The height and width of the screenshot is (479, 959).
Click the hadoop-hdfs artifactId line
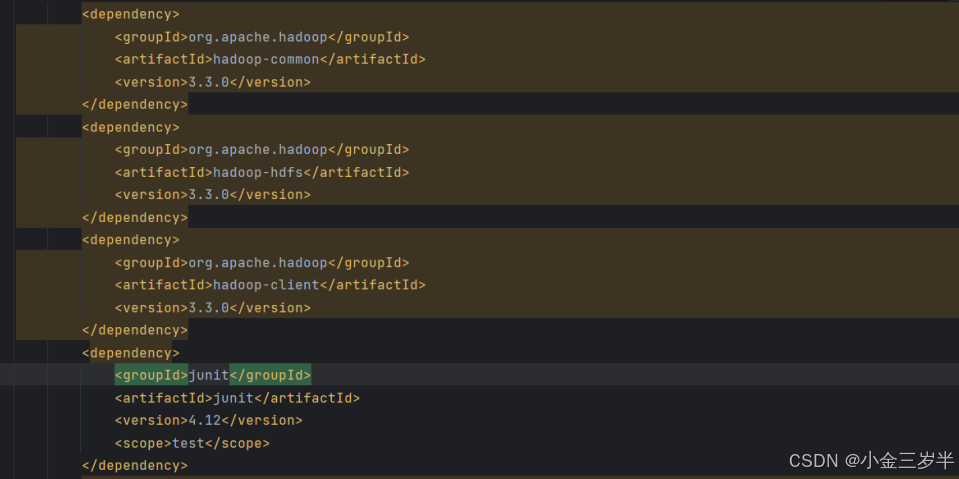pos(262,173)
